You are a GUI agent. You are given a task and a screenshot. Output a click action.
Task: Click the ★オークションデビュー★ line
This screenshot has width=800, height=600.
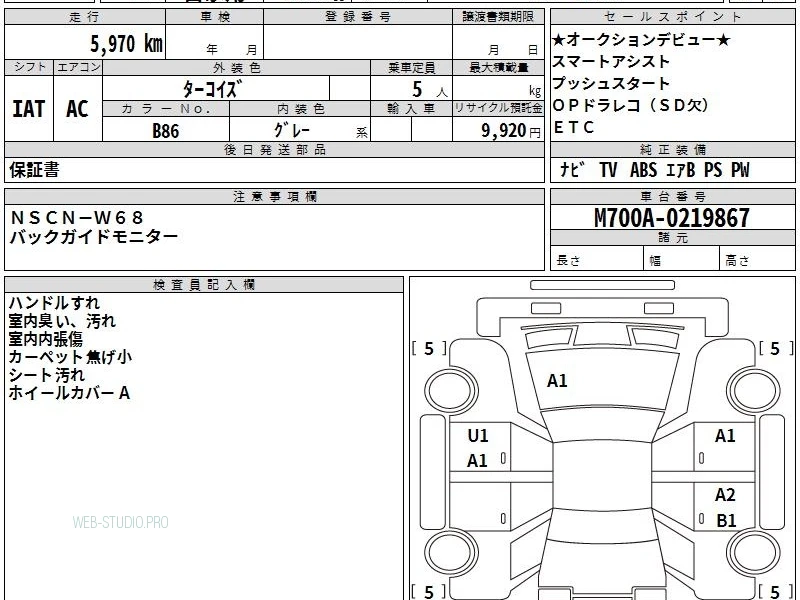coord(641,40)
